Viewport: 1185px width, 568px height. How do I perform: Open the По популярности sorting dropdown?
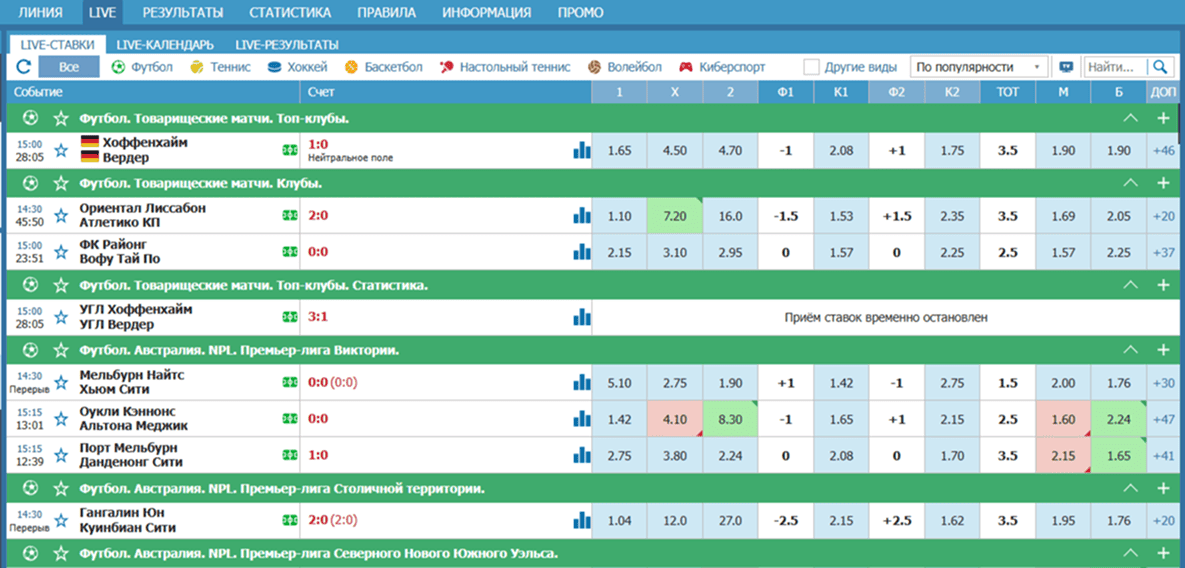tap(978, 67)
